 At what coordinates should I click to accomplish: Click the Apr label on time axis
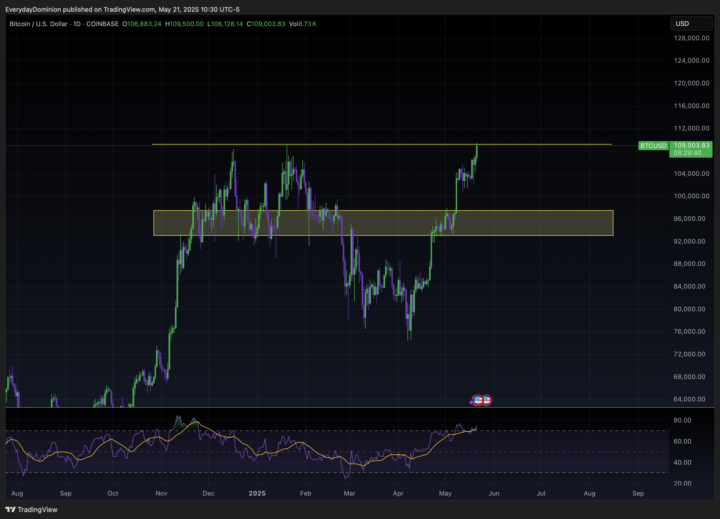pos(398,493)
